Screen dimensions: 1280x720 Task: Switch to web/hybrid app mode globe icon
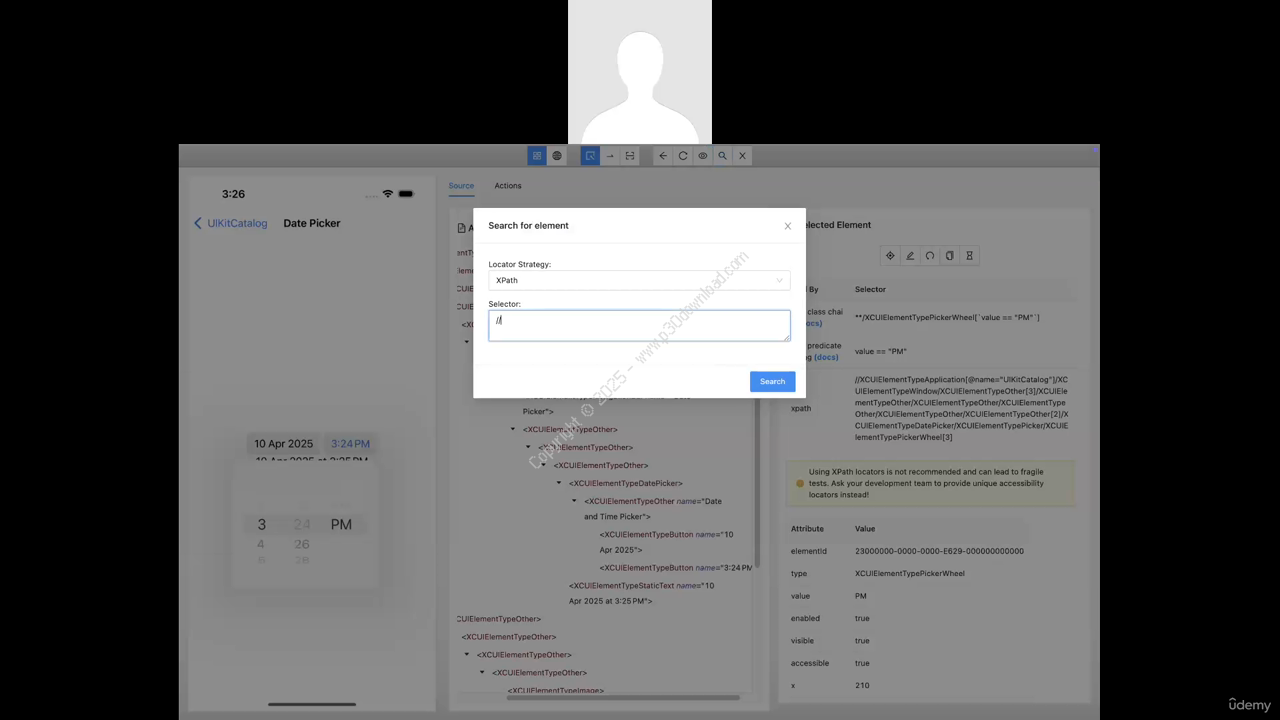[557, 156]
